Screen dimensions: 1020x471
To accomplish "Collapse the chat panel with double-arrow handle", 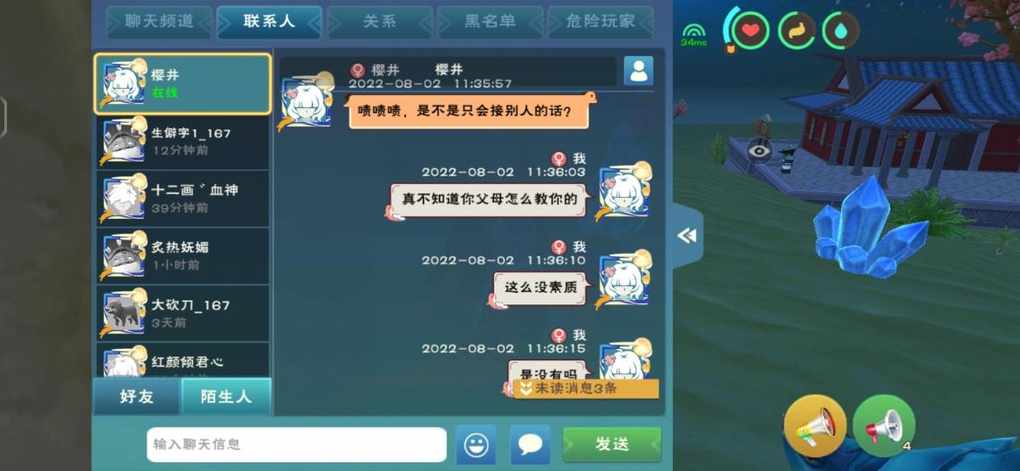I will point(688,236).
